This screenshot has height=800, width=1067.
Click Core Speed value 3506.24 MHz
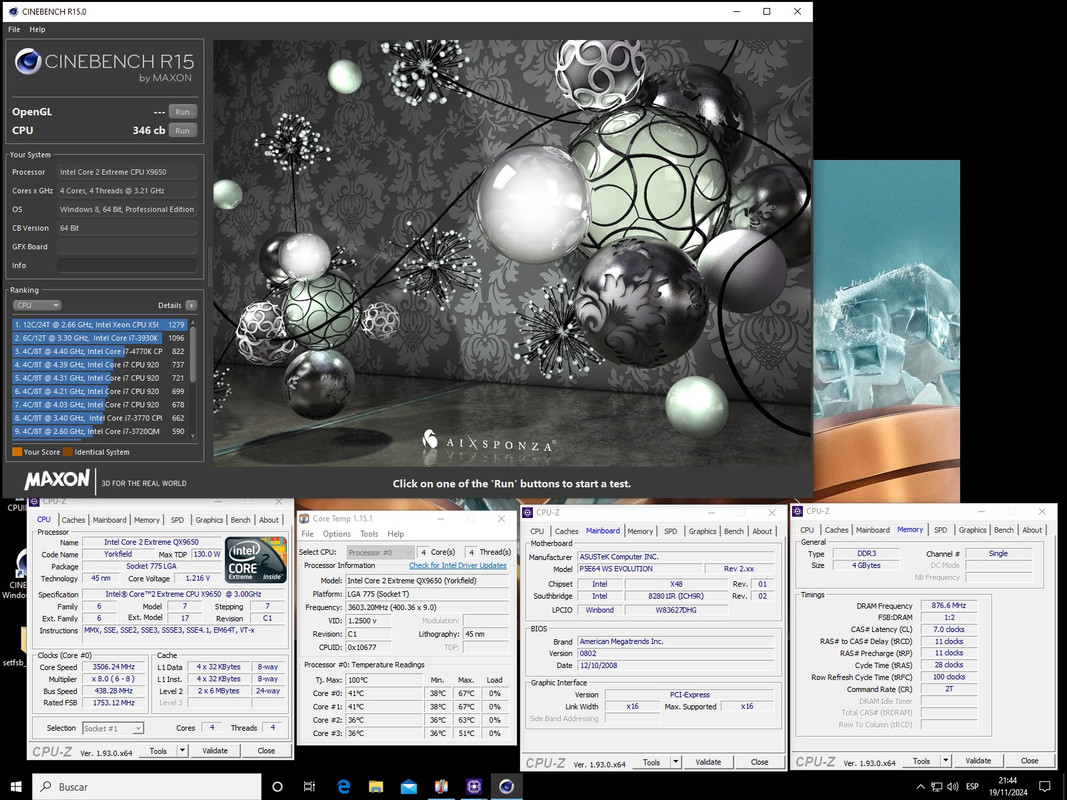(114, 667)
